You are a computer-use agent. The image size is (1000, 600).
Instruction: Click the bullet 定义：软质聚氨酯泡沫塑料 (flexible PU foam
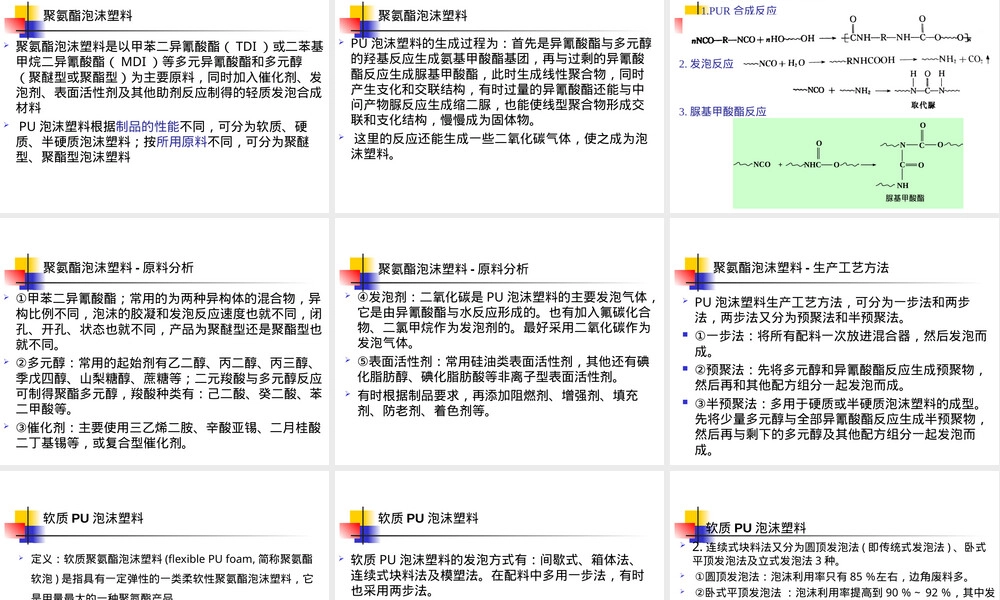pos(172,577)
